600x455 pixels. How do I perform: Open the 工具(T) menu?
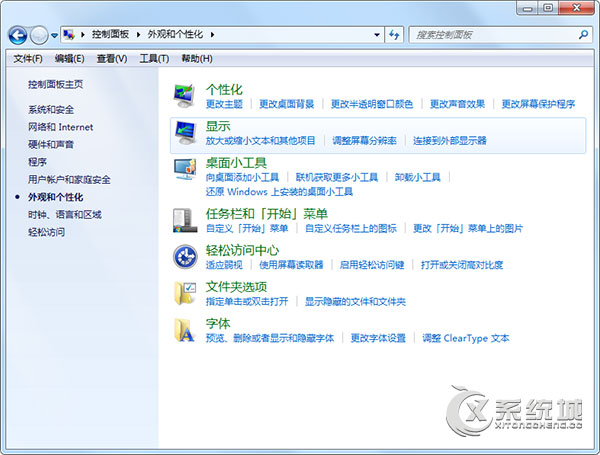pyautogui.click(x=154, y=59)
